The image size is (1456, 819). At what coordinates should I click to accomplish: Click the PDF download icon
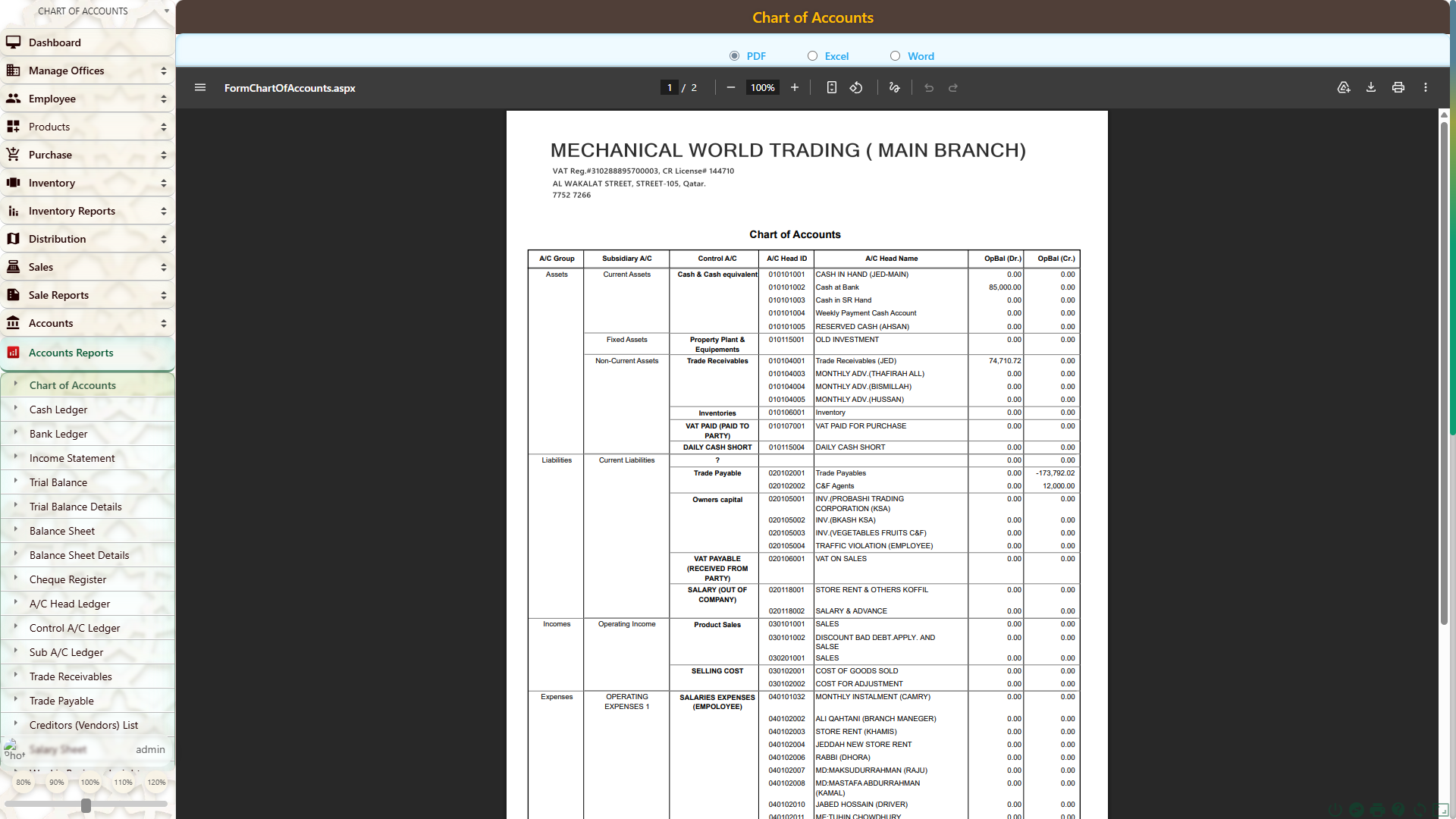click(1371, 88)
